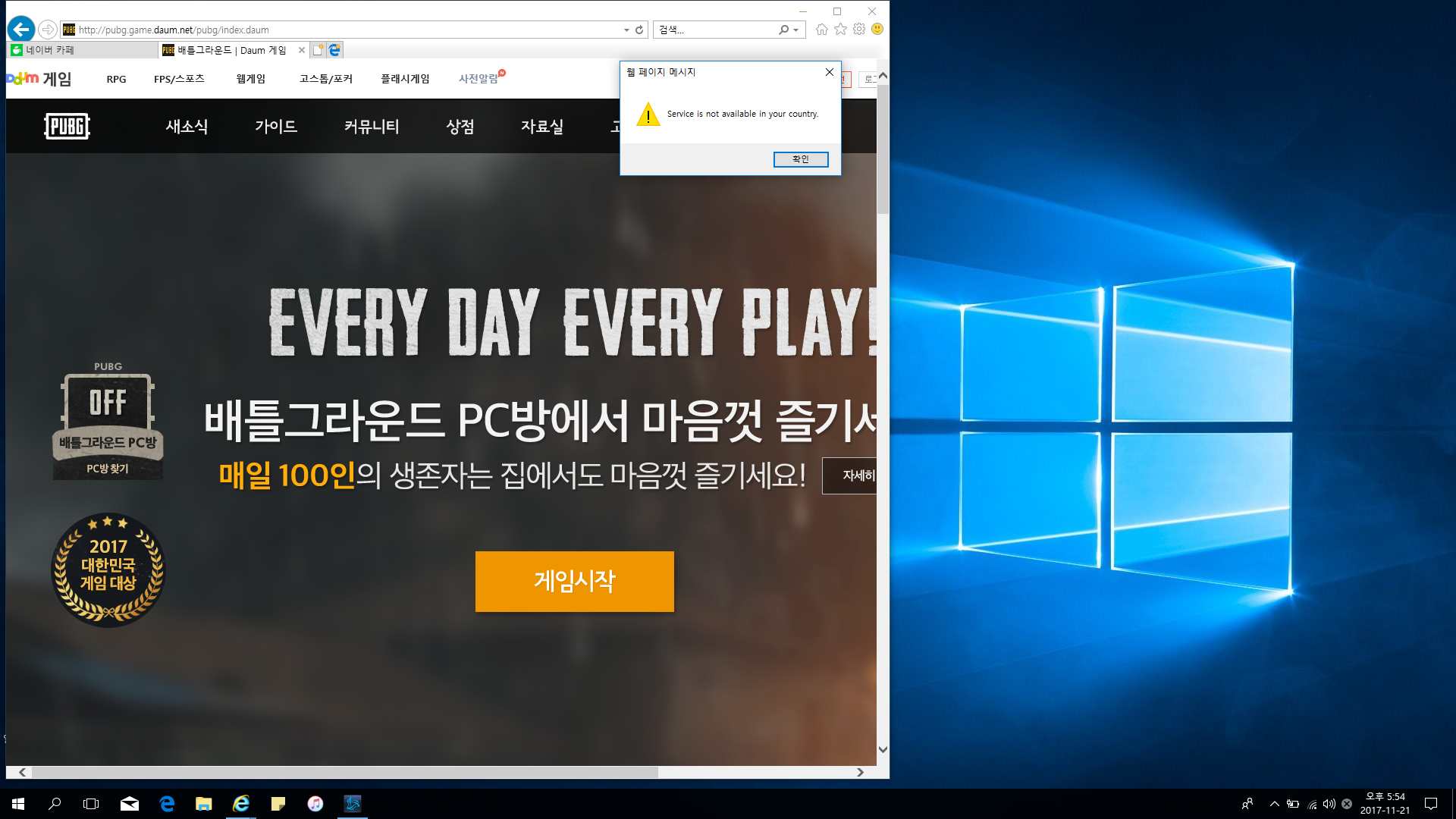Click the 자세히 button on the banner
1456x819 pixels.
click(849, 475)
